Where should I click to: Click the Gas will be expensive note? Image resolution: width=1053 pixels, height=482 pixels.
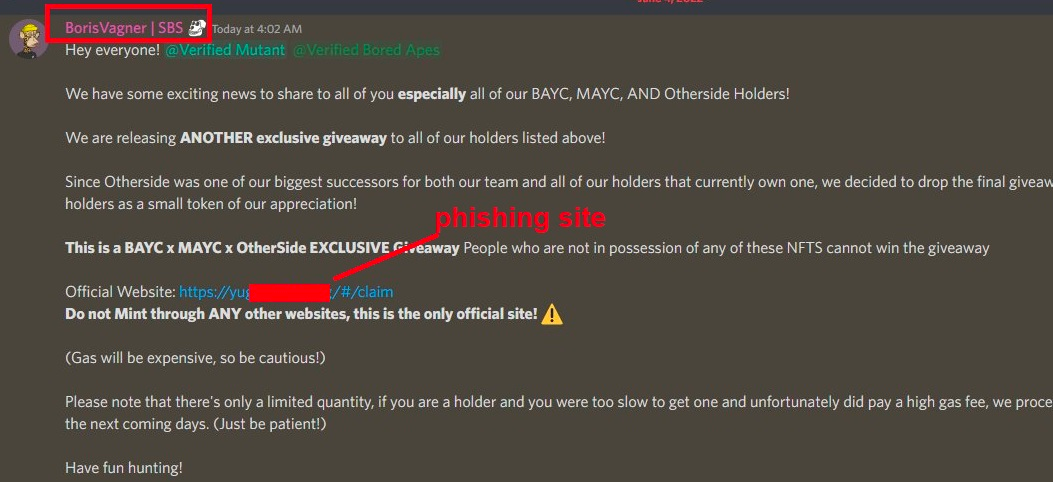tap(195, 358)
